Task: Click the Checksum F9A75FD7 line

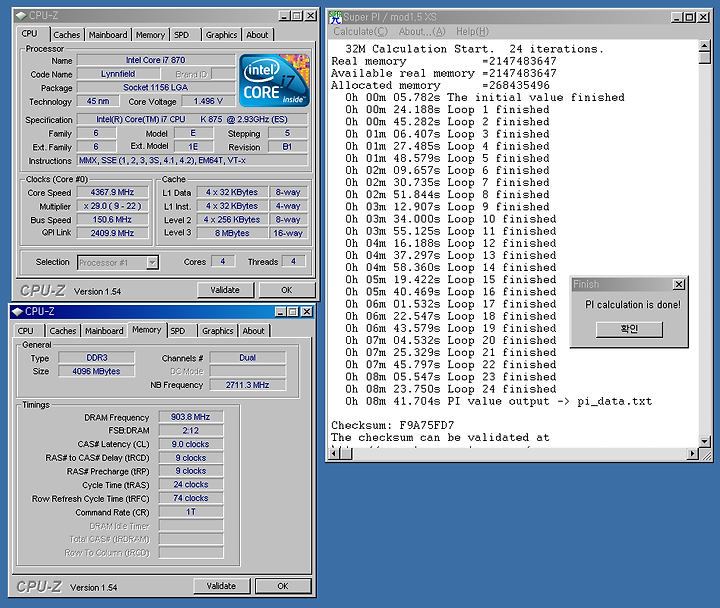Action: tap(393, 425)
